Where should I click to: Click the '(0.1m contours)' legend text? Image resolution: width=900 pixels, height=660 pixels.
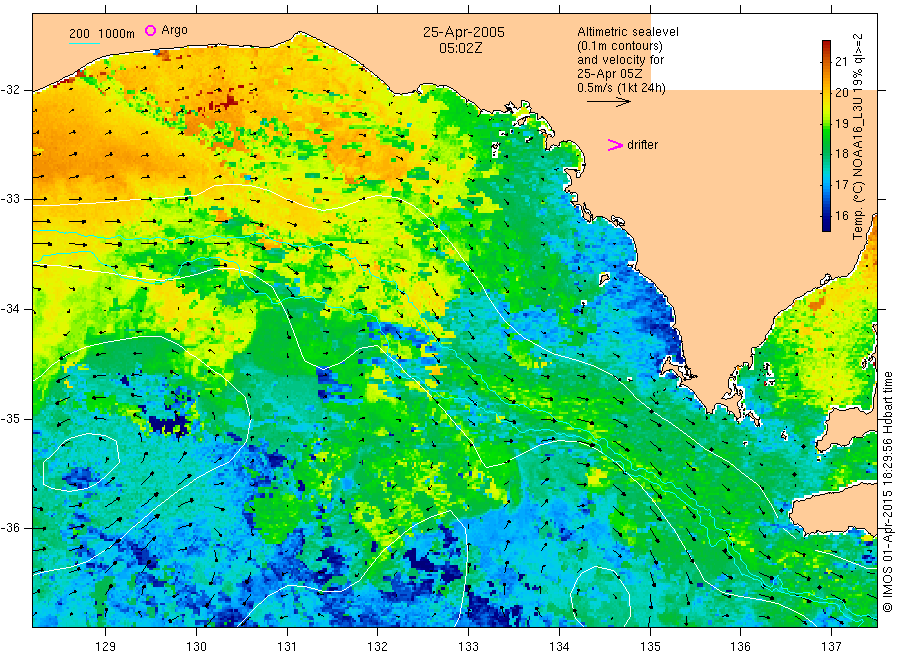click(x=620, y=46)
